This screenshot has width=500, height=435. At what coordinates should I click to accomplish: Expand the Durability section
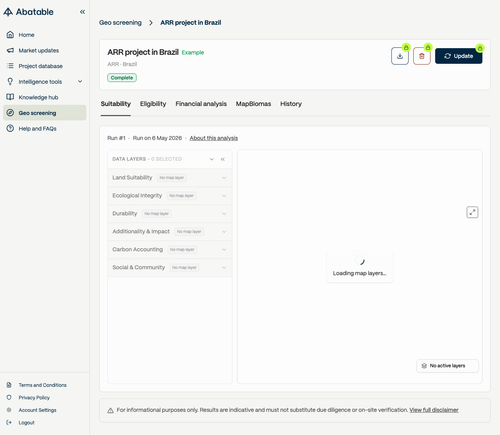170,214
